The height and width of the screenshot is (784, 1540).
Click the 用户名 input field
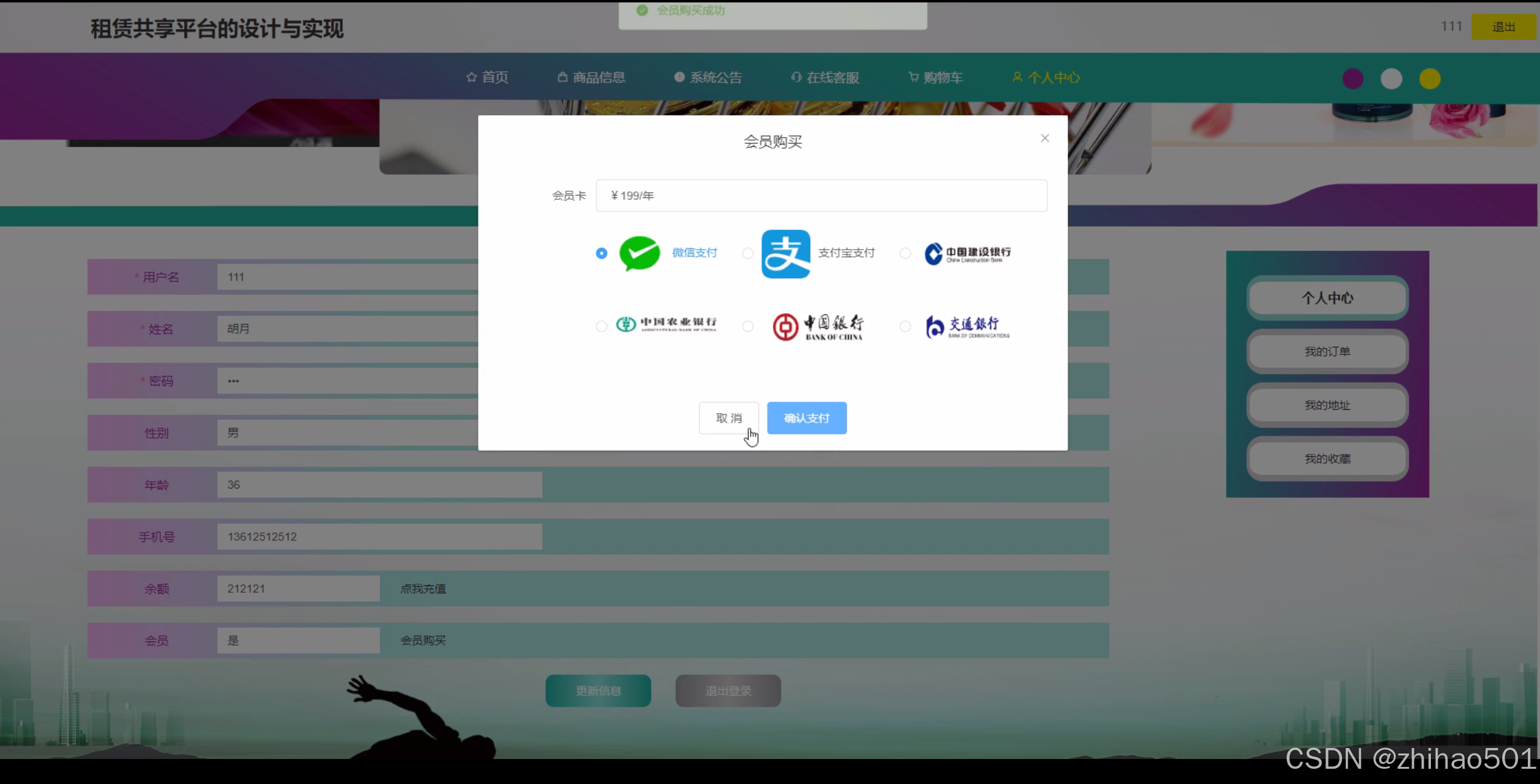(347, 277)
